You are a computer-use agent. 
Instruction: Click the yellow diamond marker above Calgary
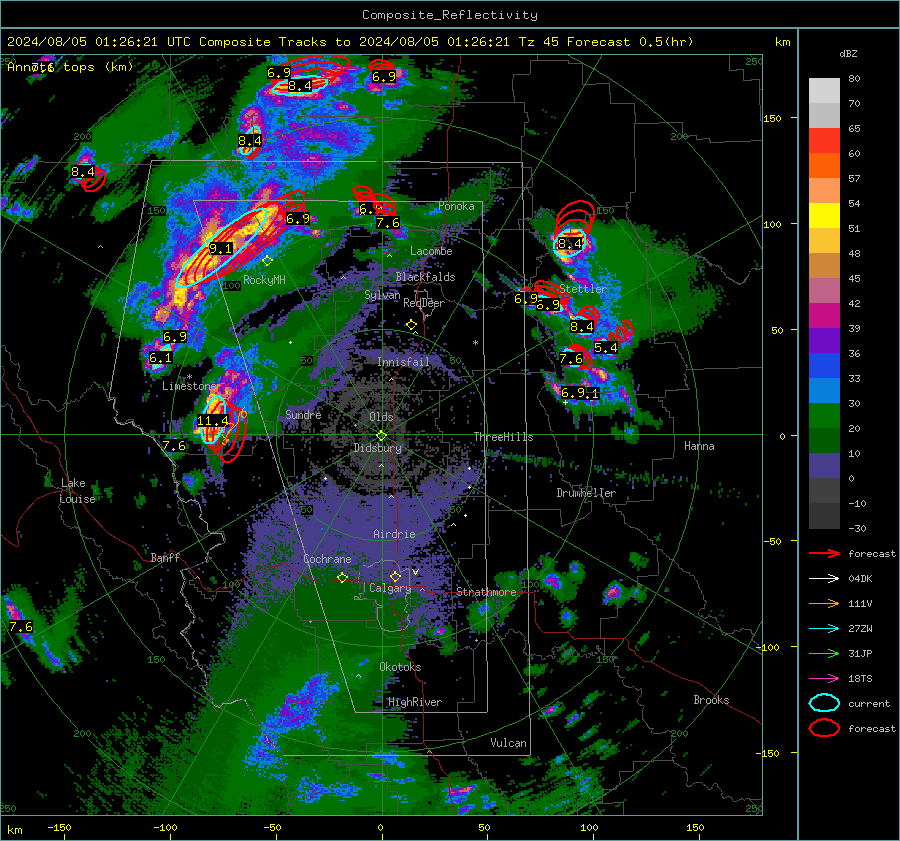tap(395, 576)
